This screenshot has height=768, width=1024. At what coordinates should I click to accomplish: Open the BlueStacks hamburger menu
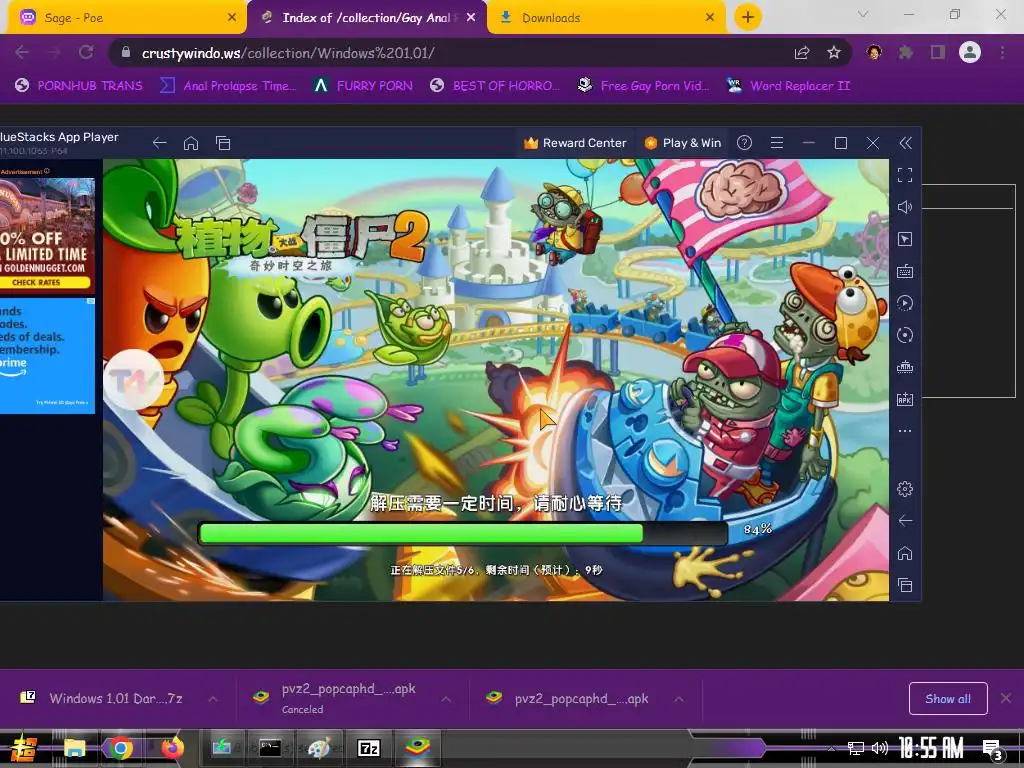click(x=776, y=143)
